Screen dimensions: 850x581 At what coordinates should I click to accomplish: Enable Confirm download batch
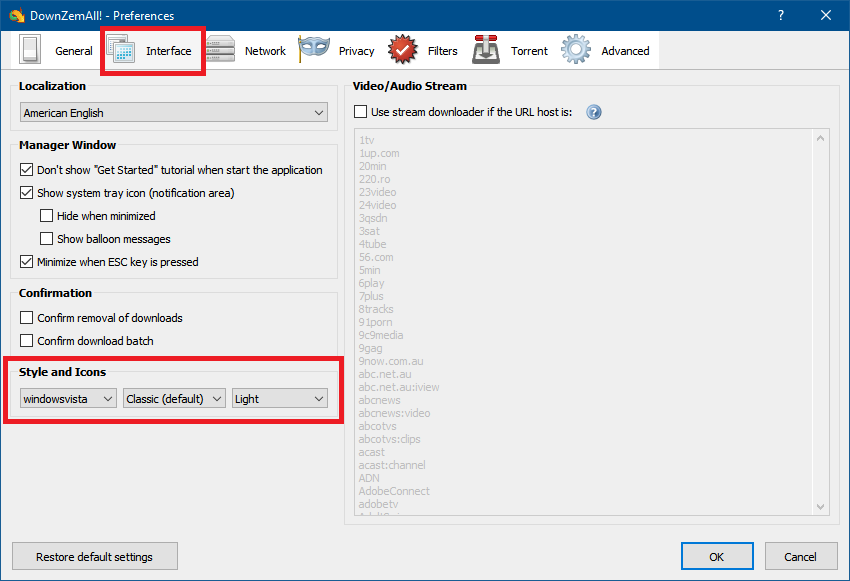[x=27, y=340]
